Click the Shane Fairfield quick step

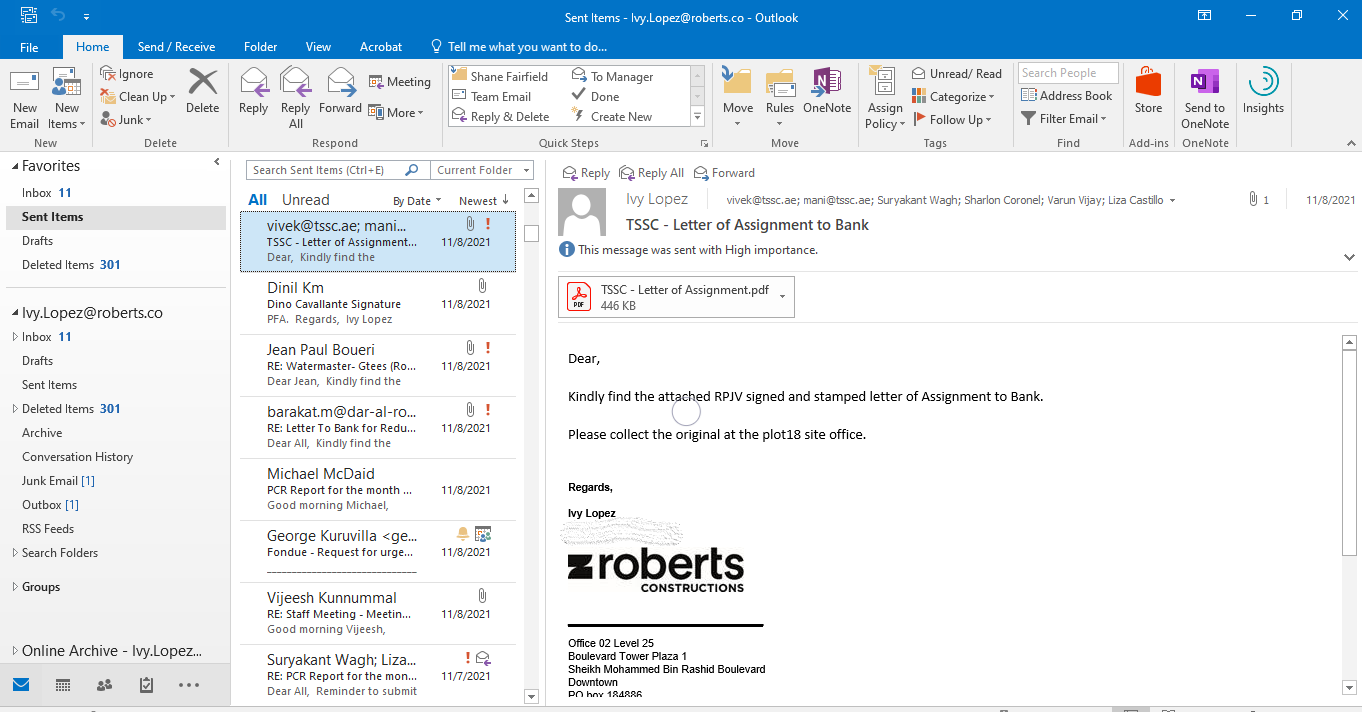pos(500,77)
